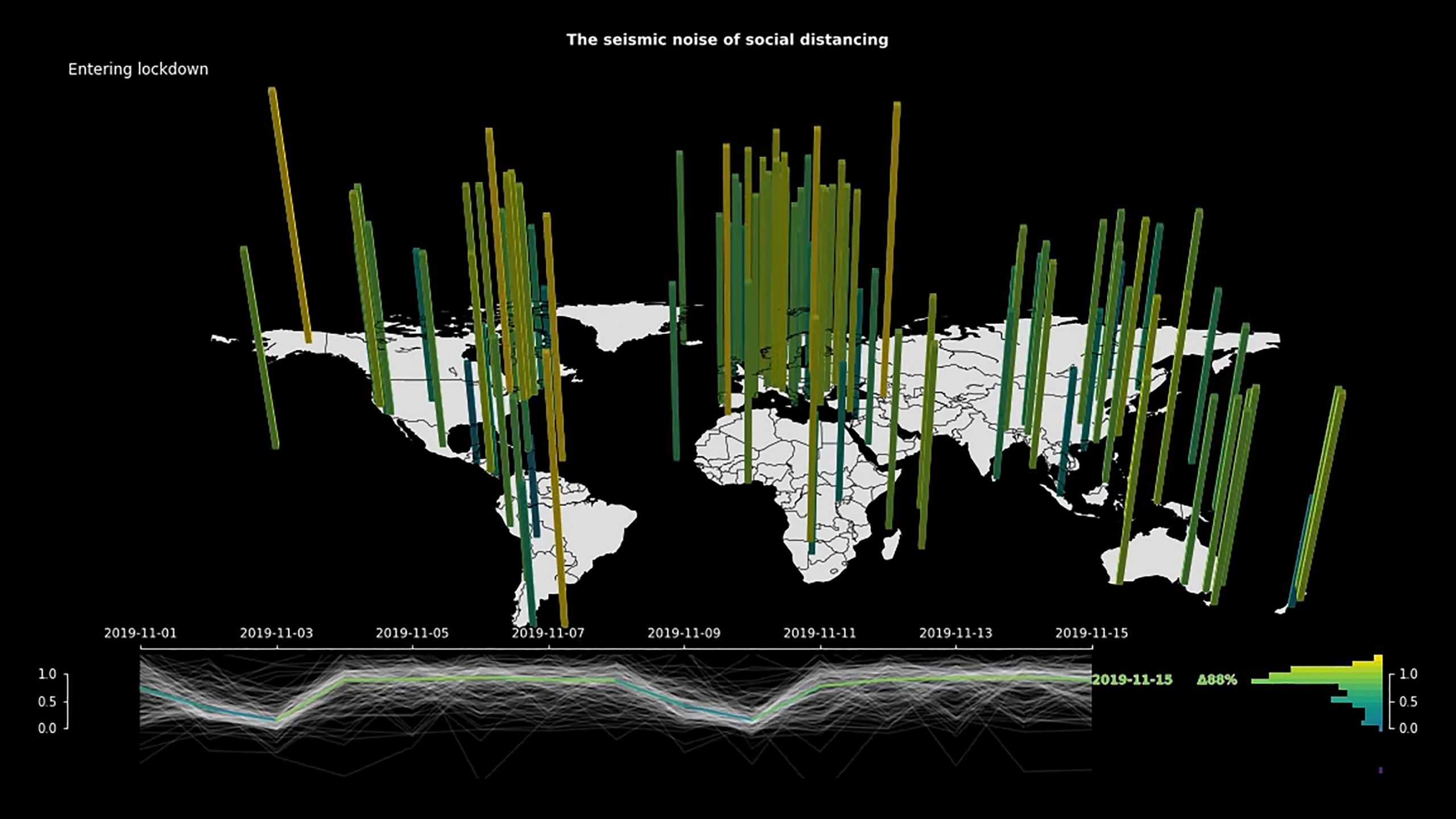
Task: Click the 'Entering lockdown' caption text
Action: pos(138,69)
